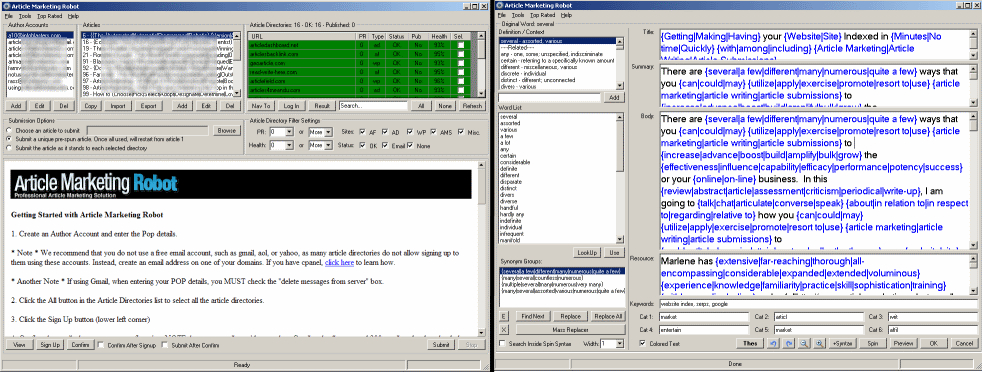Open Tools menu in spin editor window
982x372 pixels.
point(518,14)
